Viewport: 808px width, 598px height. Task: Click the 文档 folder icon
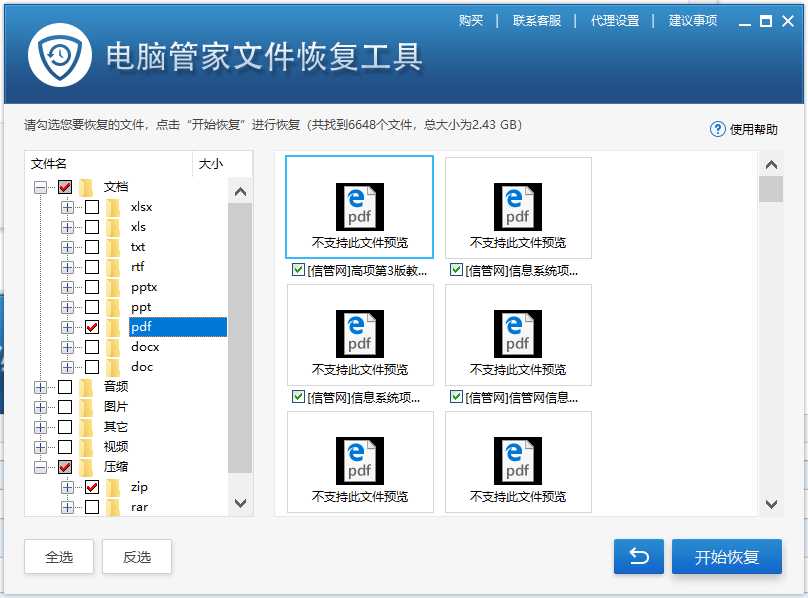click(x=86, y=187)
